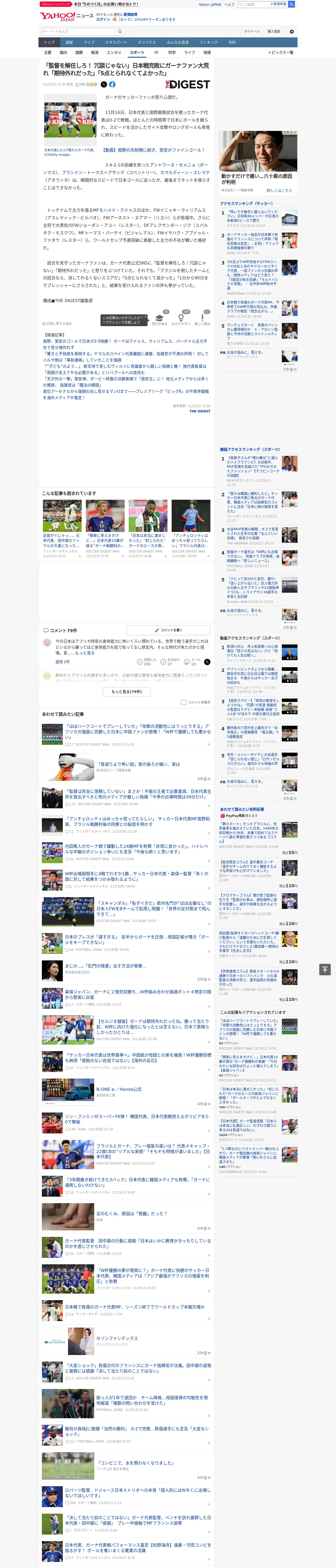Open settings via the gear icon

292,32
